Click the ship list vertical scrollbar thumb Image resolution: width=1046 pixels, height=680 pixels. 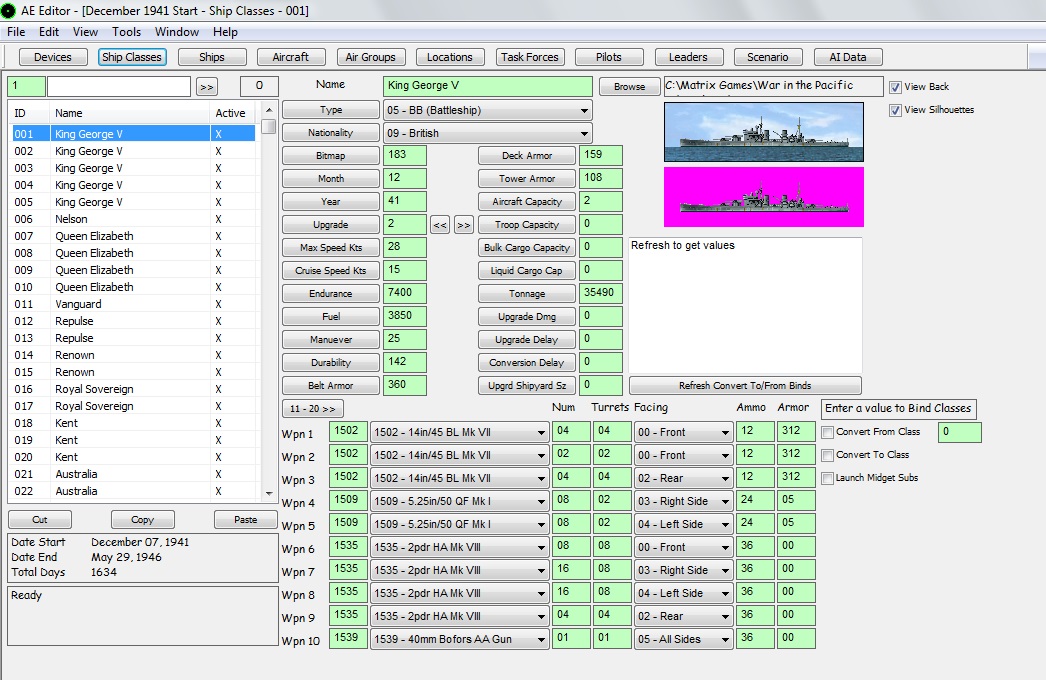pos(269,126)
